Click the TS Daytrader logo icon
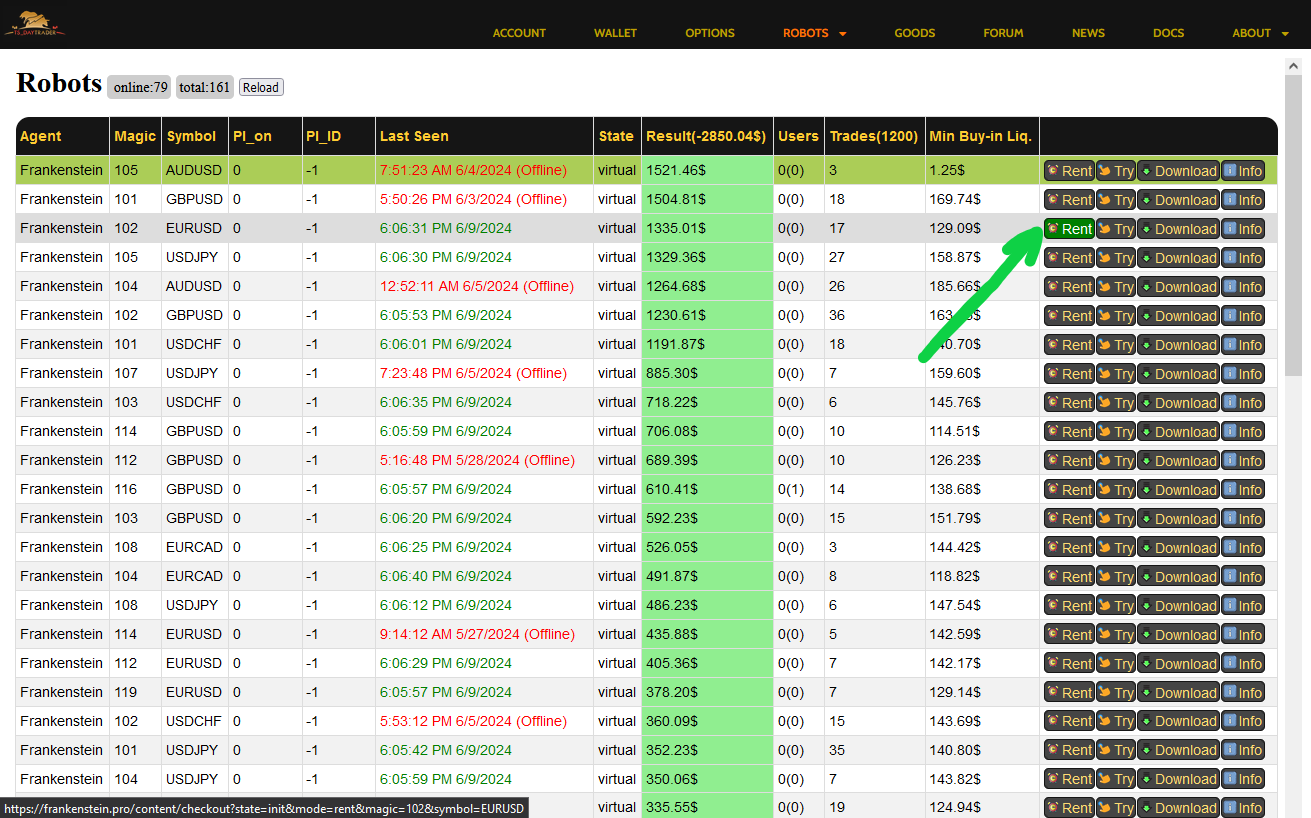1311x818 pixels. pos(35,25)
